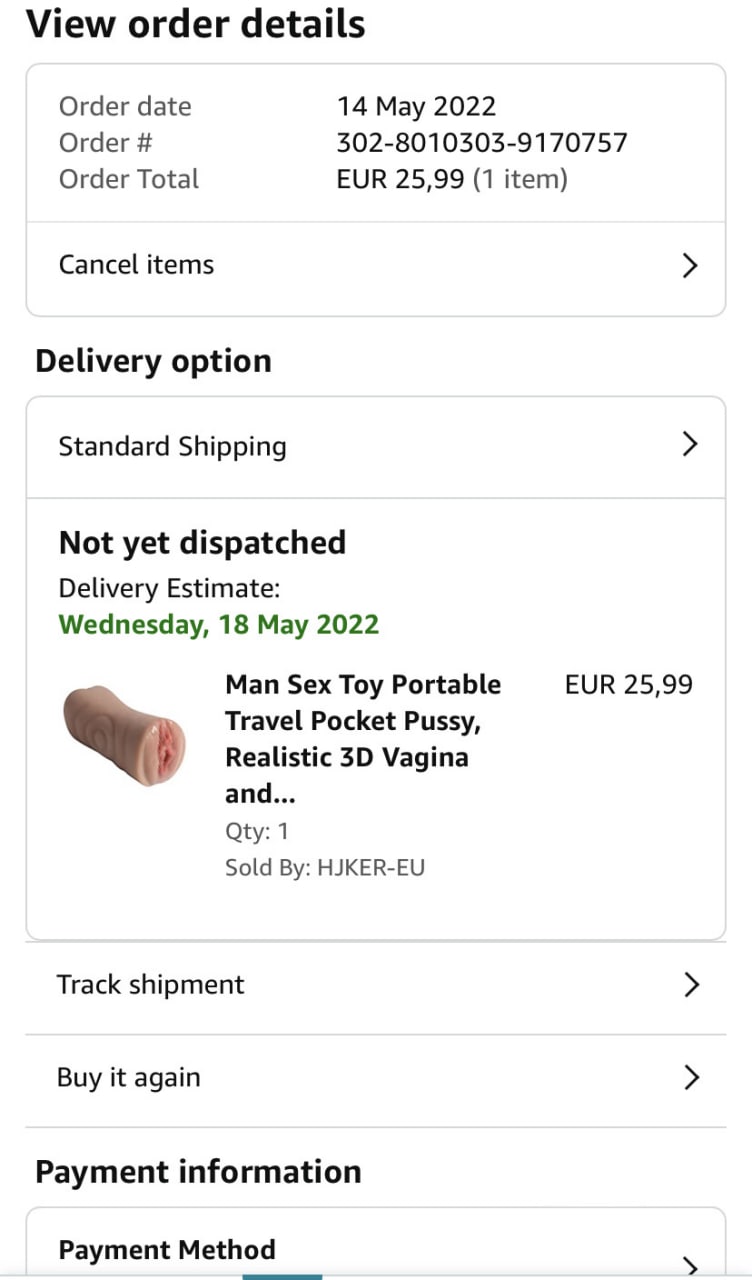
Task: Tap the Not yet dispatched status heading
Action: click(202, 543)
